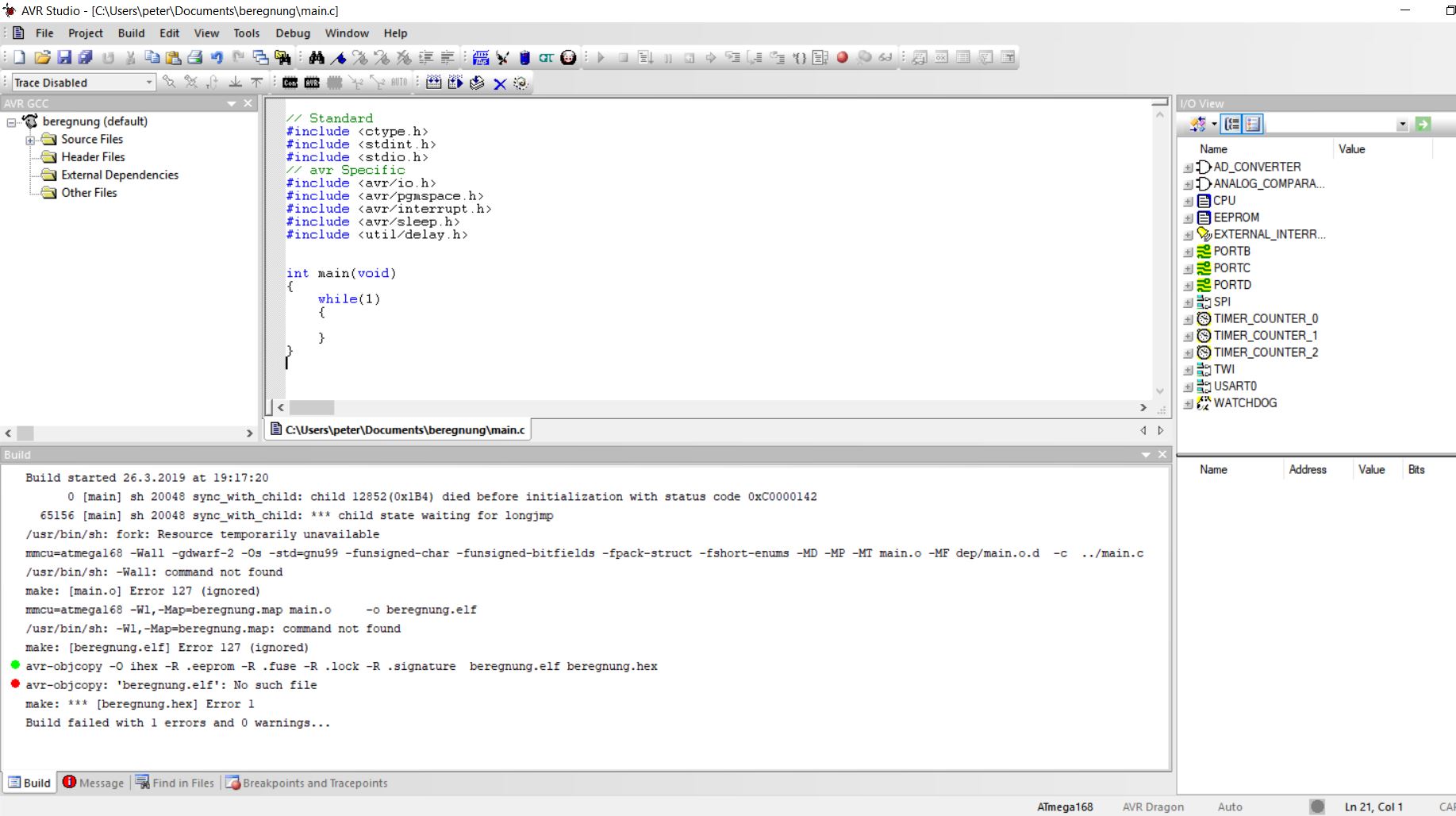This screenshot has height=816, width=1456.
Task: Open the Debug menu
Action: 293,33
